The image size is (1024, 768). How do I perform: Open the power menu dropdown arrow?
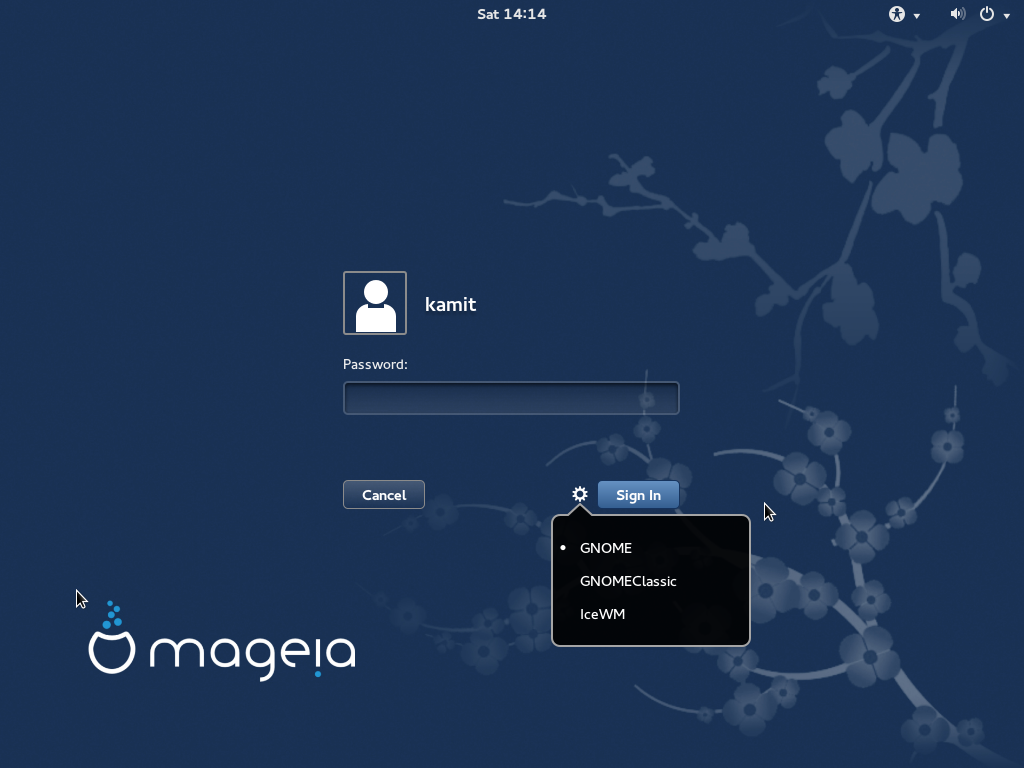pos(1006,15)
